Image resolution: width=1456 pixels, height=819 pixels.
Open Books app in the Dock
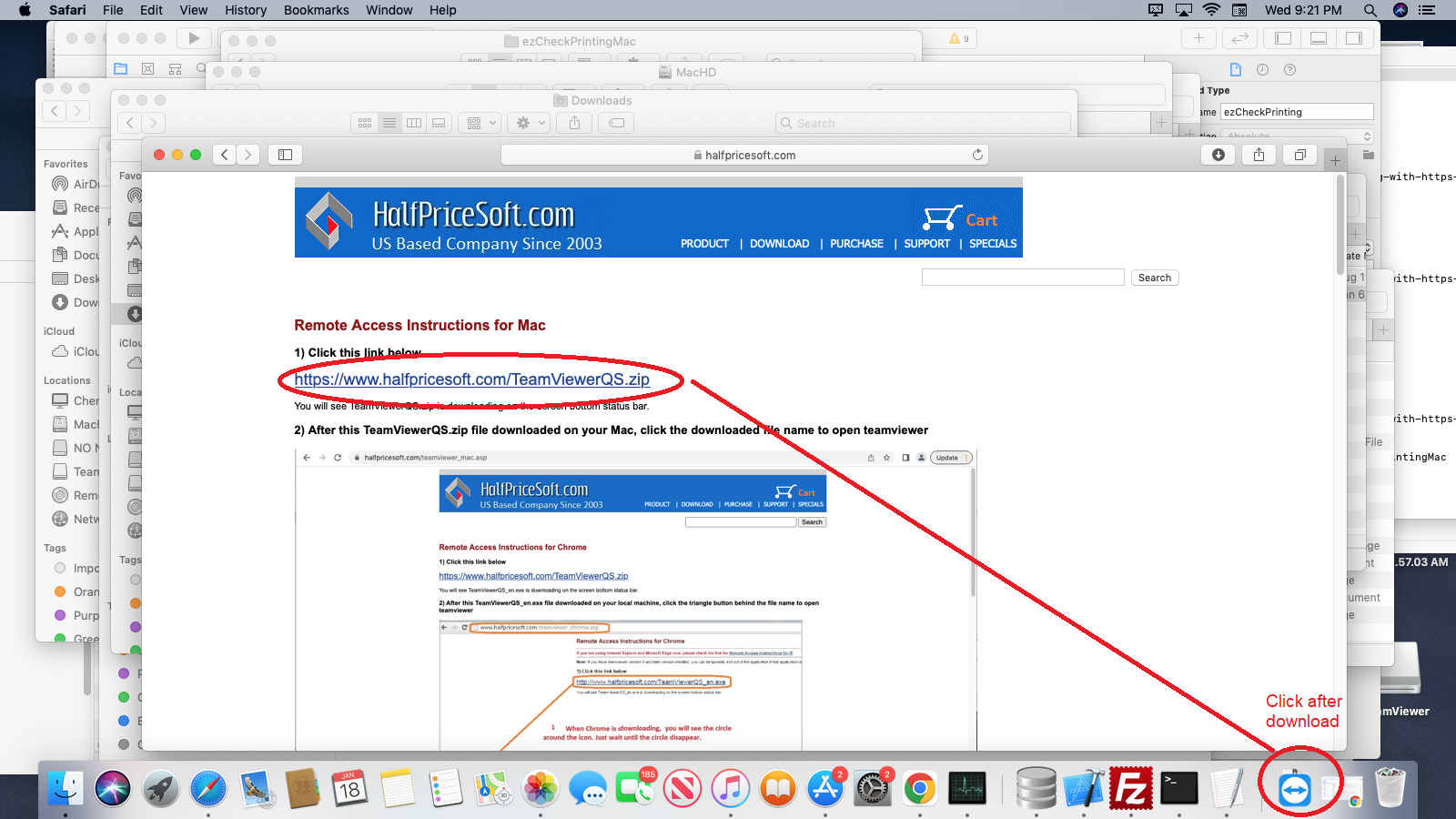click(777, 789)
